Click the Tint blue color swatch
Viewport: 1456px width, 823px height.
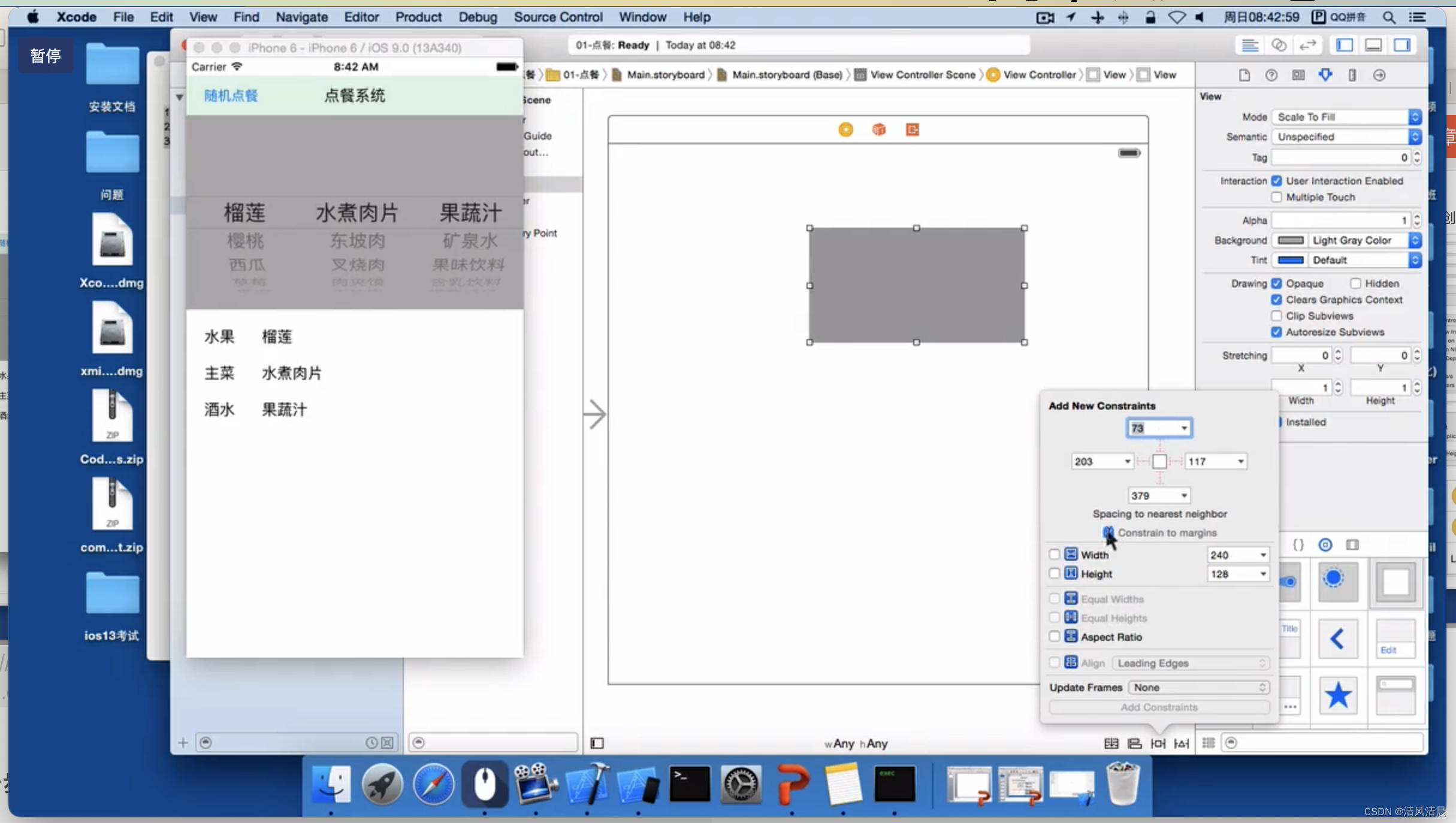click(x=1290, y=260)
